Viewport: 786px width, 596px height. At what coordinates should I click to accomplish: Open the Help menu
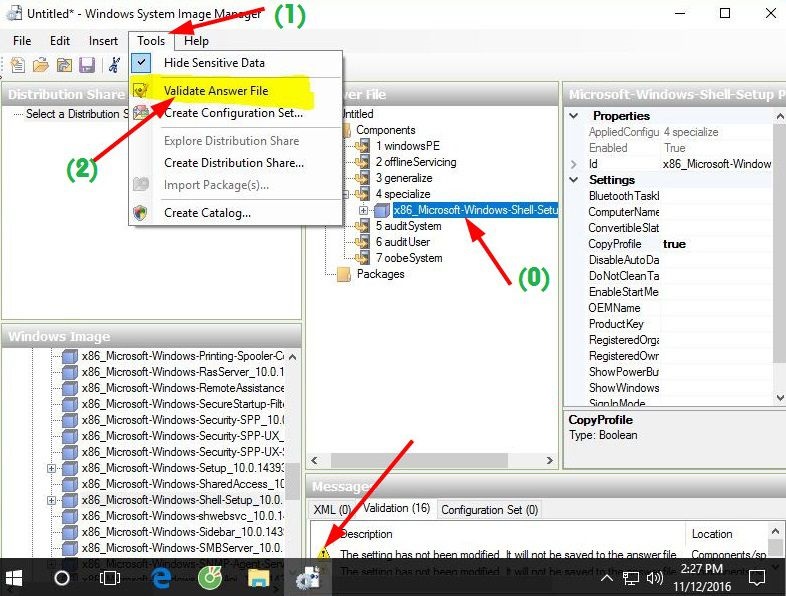point(196,41)
